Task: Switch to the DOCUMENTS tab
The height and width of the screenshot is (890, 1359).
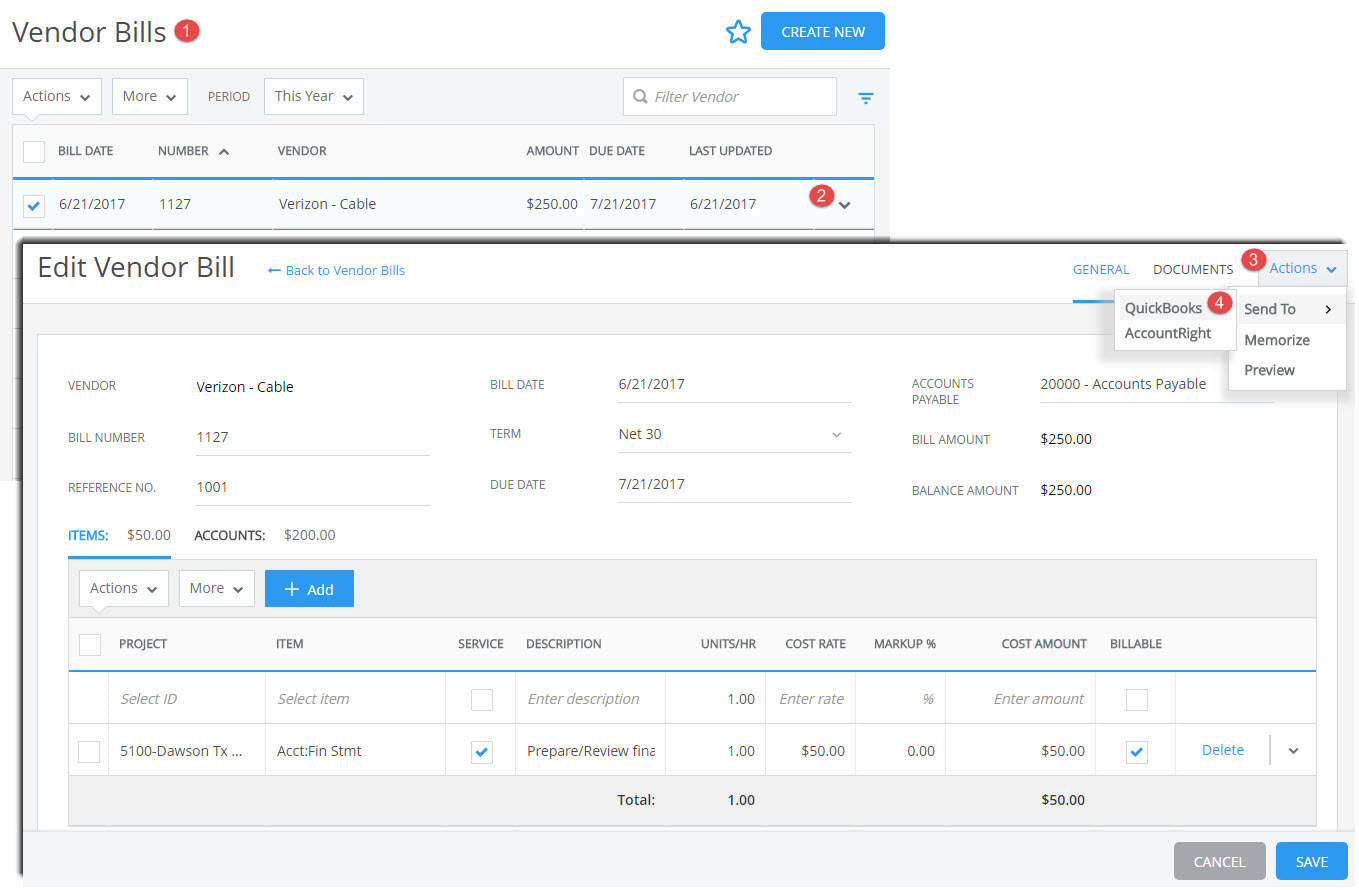Action: [1193, 269]
